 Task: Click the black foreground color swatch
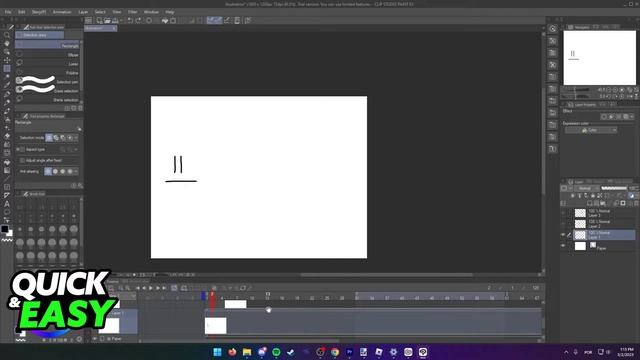tap(4, 229)
